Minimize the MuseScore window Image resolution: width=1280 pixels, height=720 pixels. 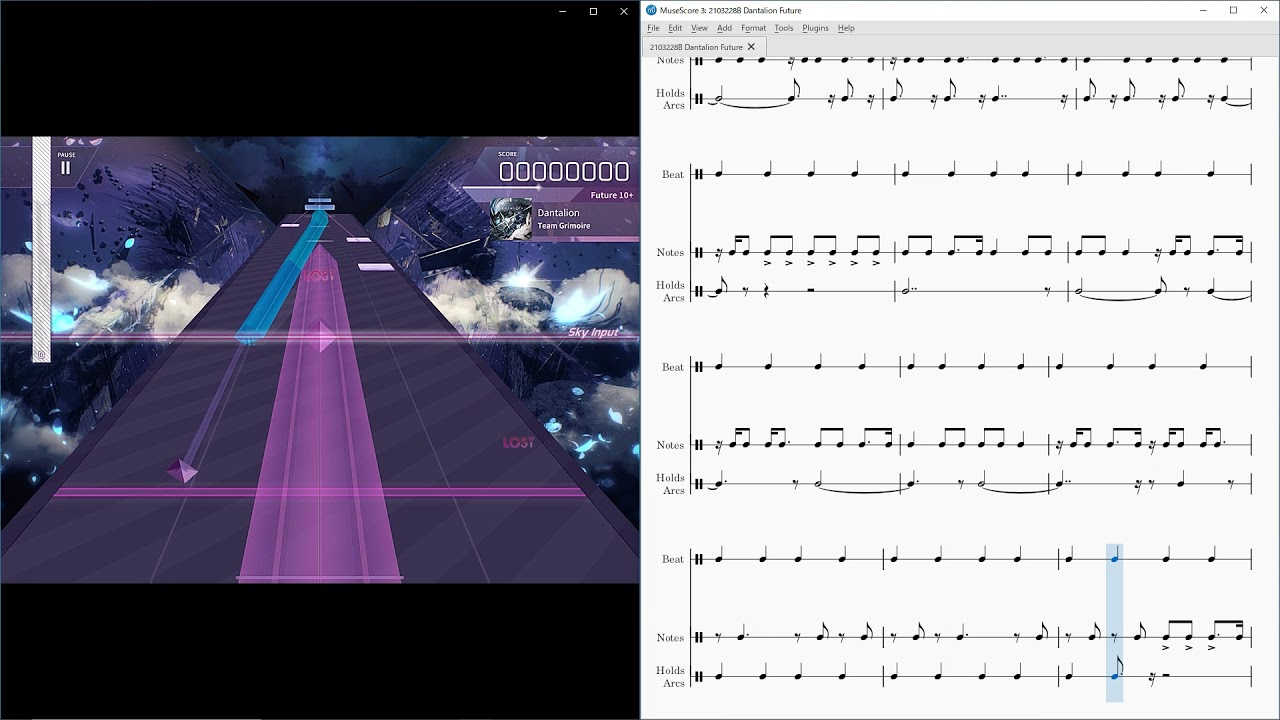[1205, 10]
